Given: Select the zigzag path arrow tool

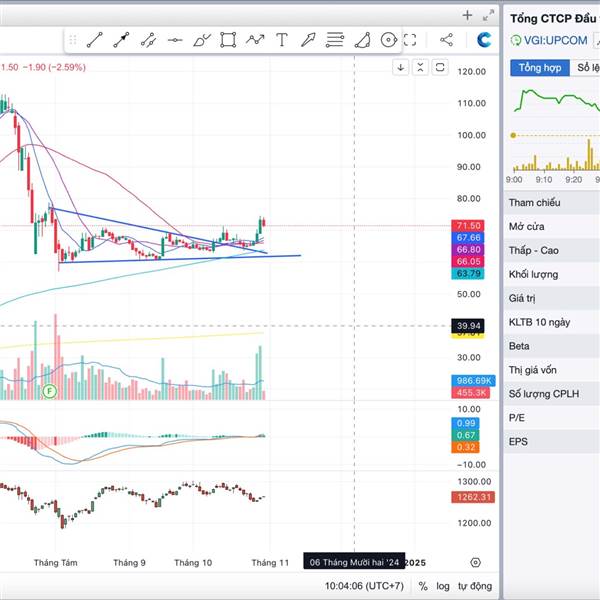Looking at the screenshot, I should pos(255,39).
